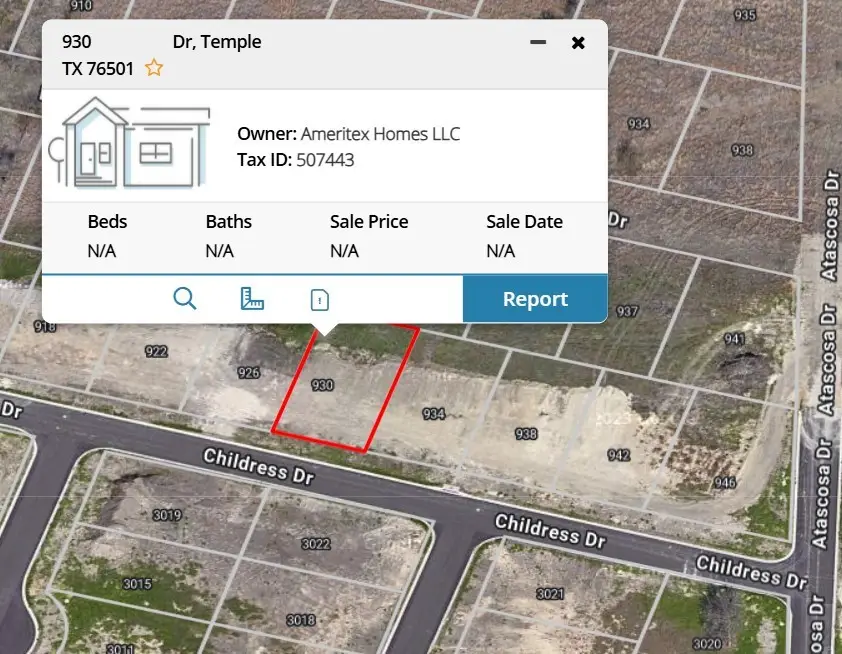Select parcel 3019 on the map
The width and height of the screenshot is (842, 654).
(x=167, y=515)
